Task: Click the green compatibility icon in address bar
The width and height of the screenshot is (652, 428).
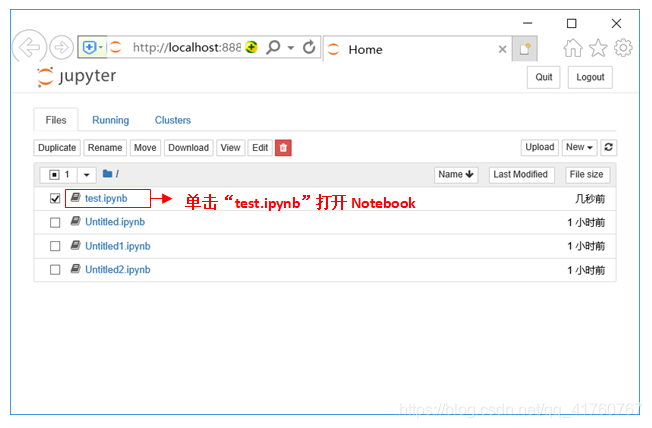Action: [x=251, y=47]
